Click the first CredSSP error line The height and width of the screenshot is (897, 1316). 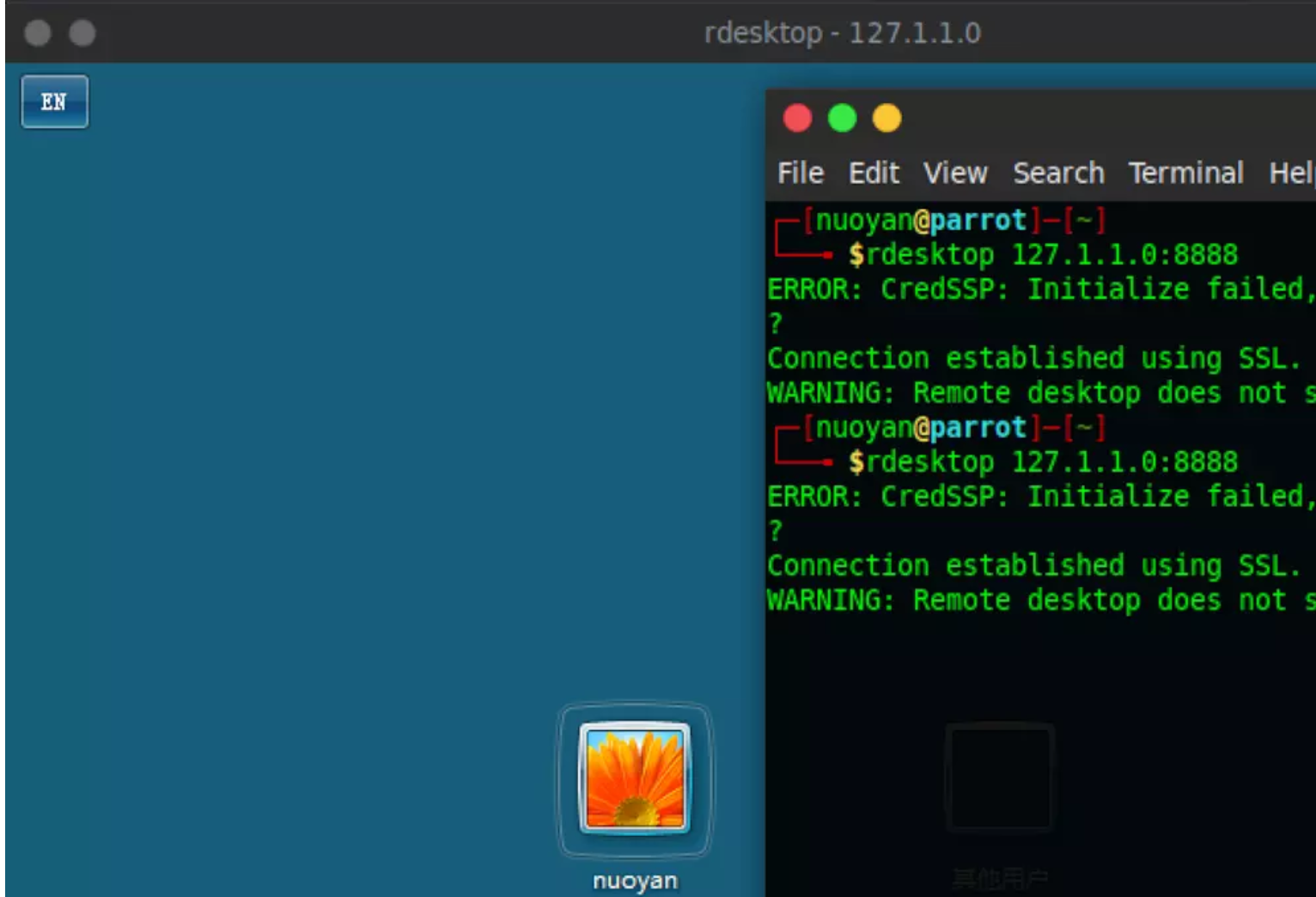1041,289
